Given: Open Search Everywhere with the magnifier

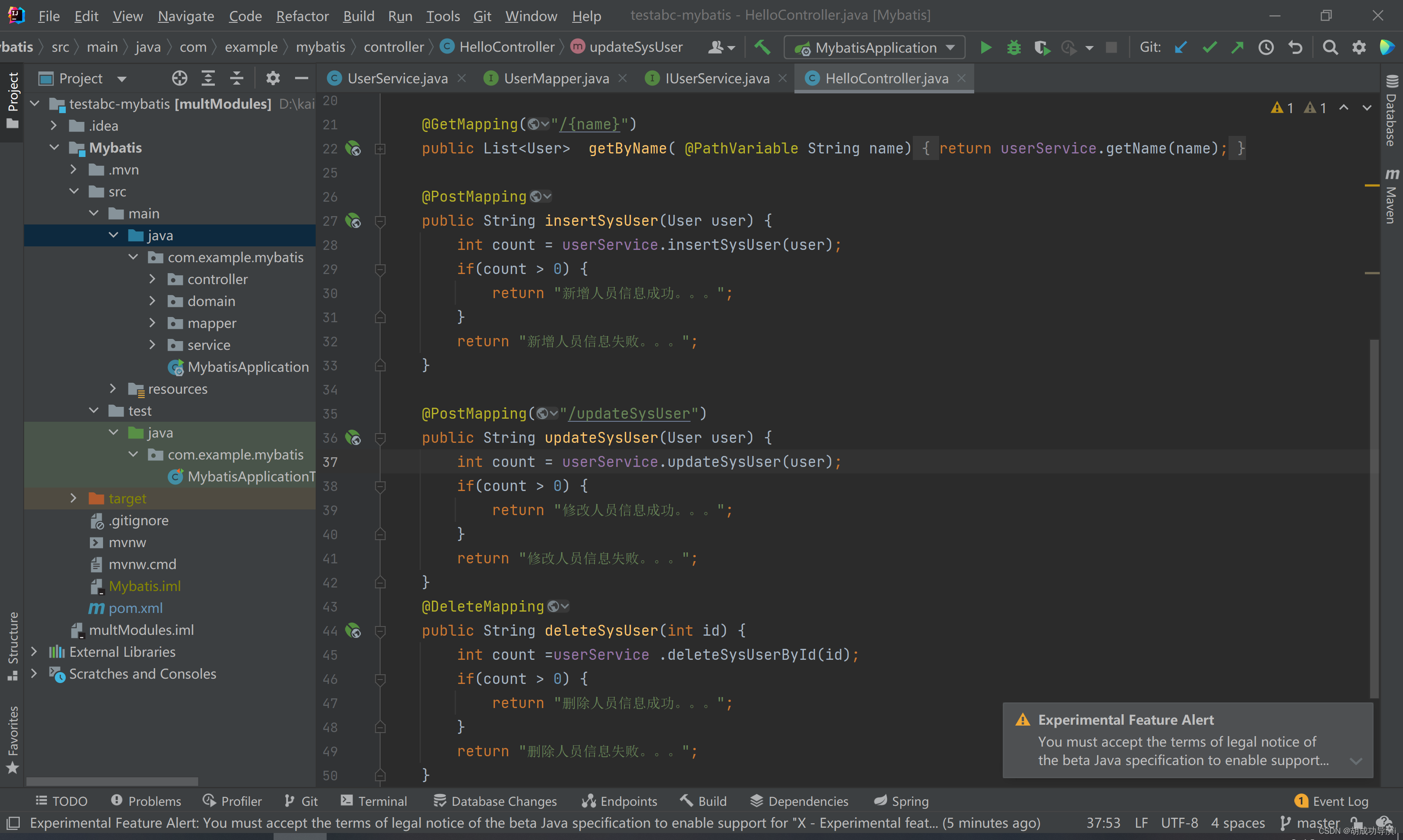Looking at the screenshot, I should point(1330,47).
